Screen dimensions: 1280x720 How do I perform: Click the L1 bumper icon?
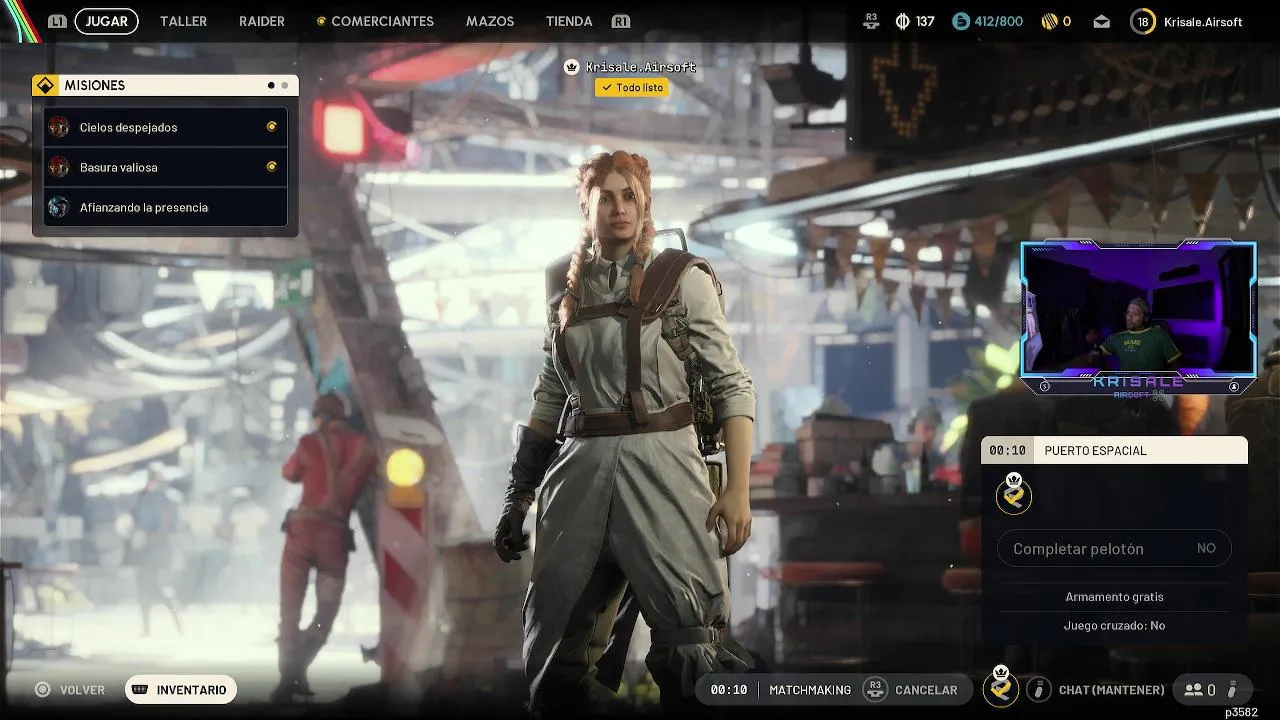tap(57, 21)
